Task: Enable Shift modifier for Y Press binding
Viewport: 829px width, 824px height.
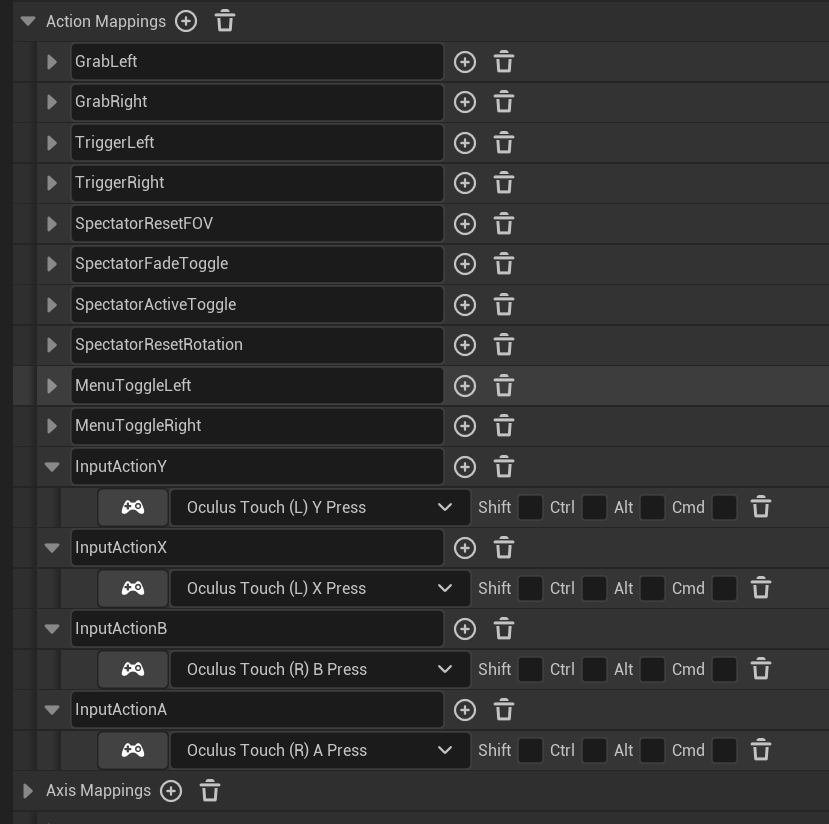Action: coord(530,507)
